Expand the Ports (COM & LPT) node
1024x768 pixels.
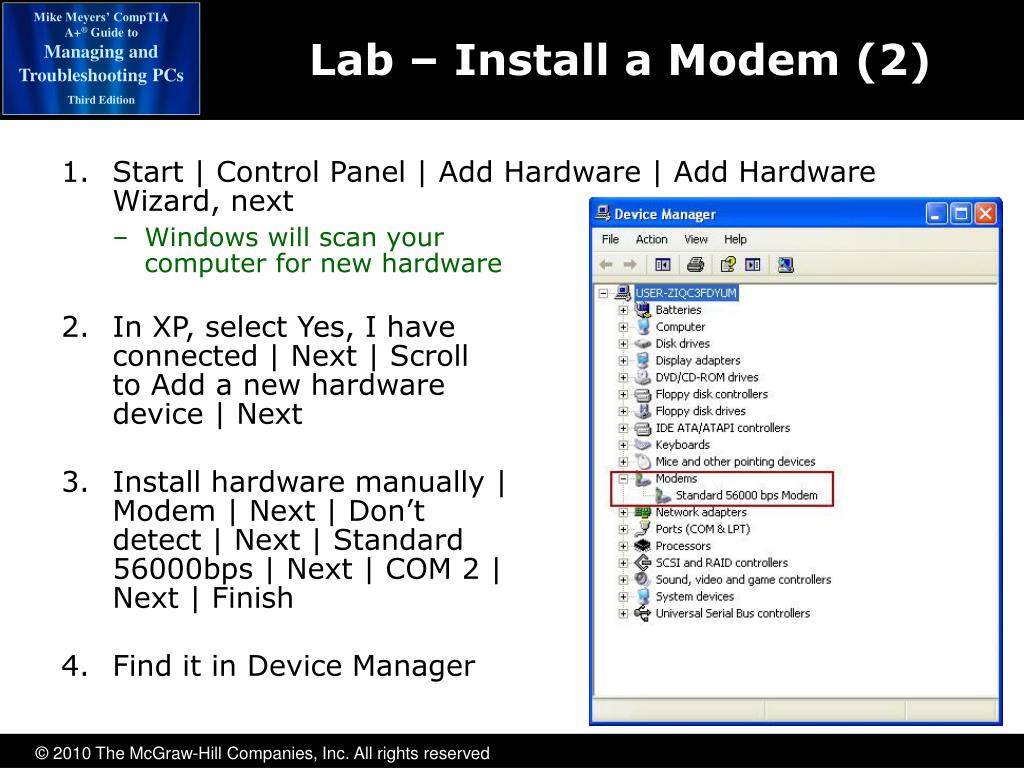(623, 530)
